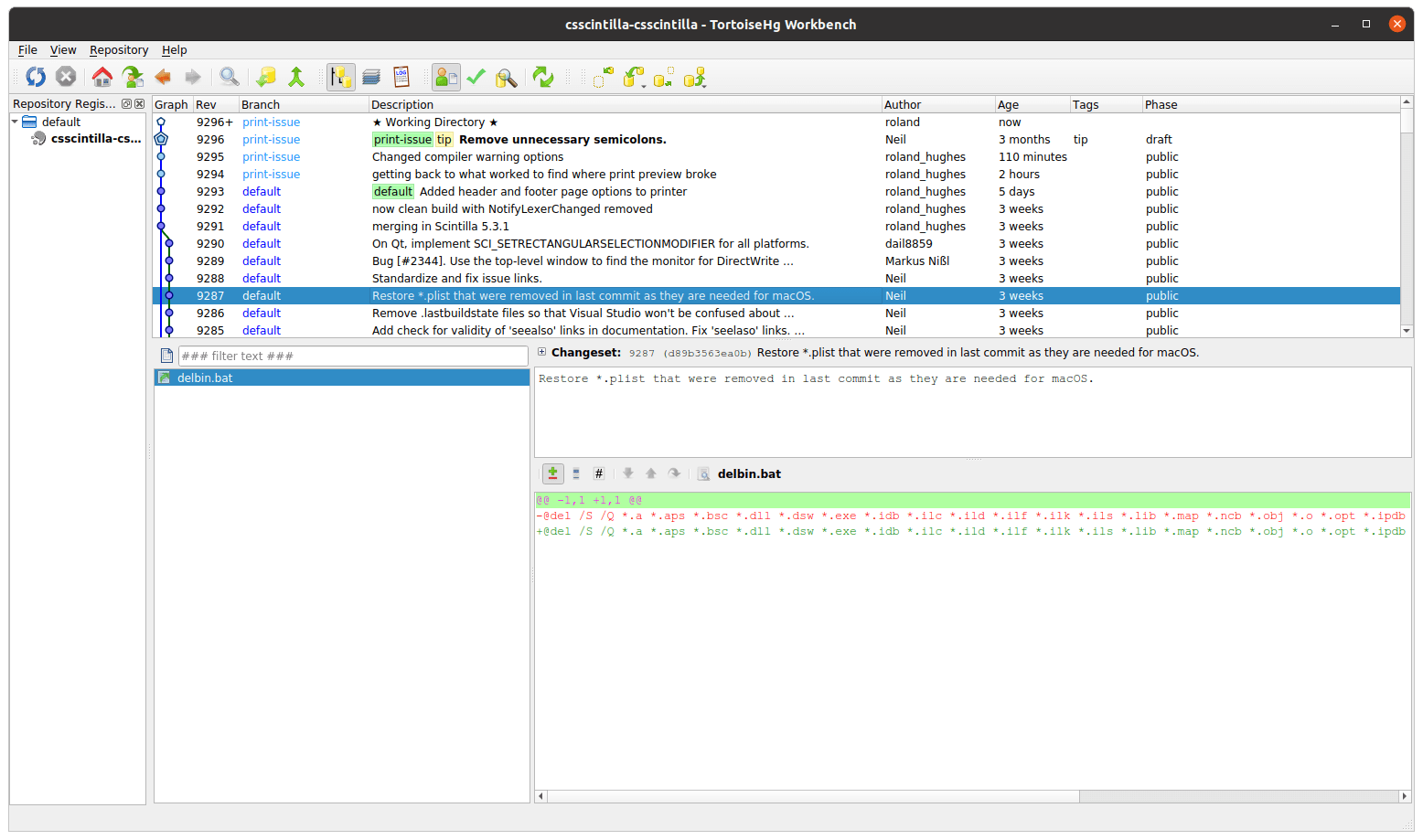Click the orange Back arrow icon
This screenshot has height=840, width=1423.
coord(164,78)
